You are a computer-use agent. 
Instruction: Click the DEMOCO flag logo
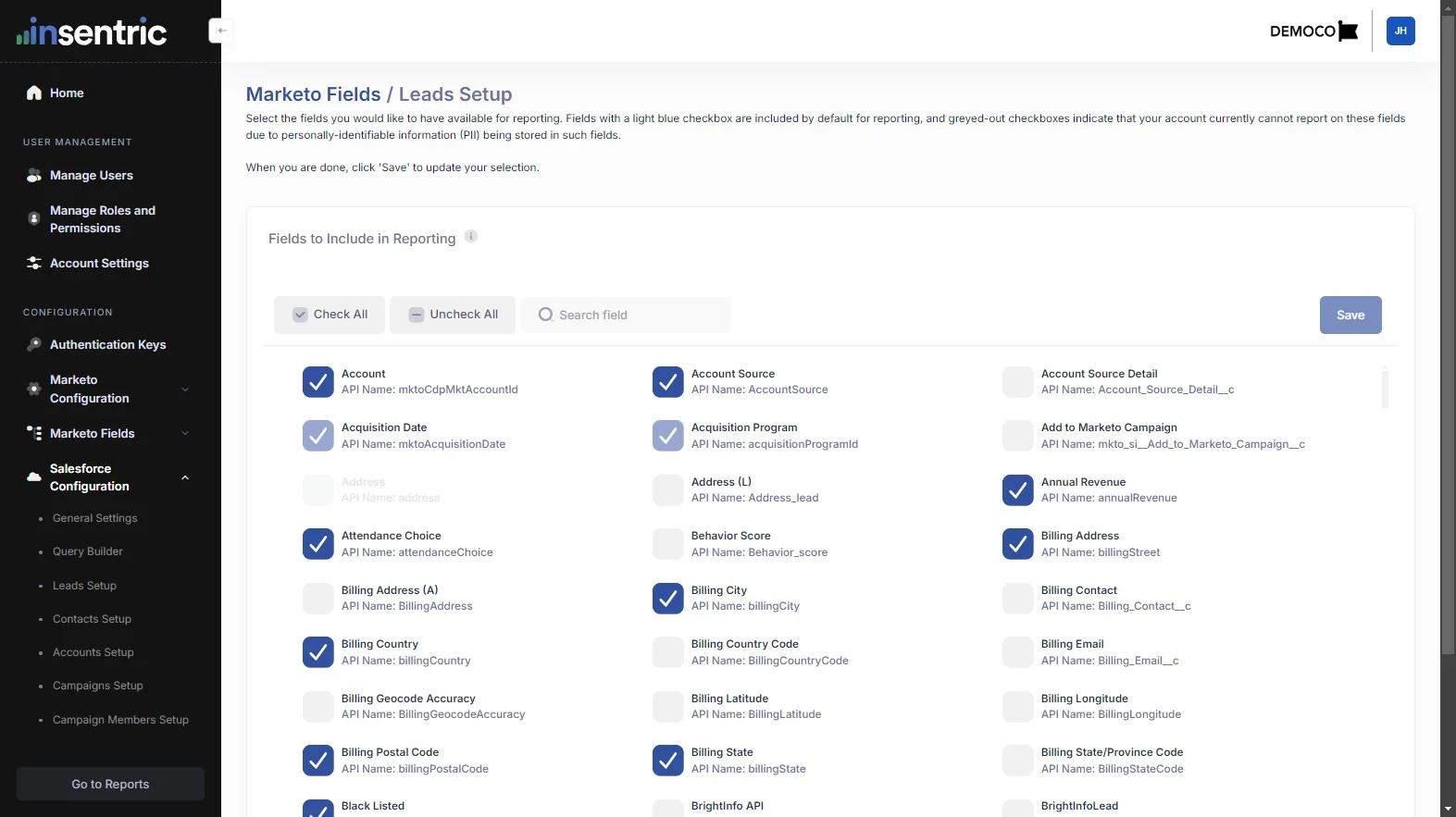click(x=1313, y=31)
